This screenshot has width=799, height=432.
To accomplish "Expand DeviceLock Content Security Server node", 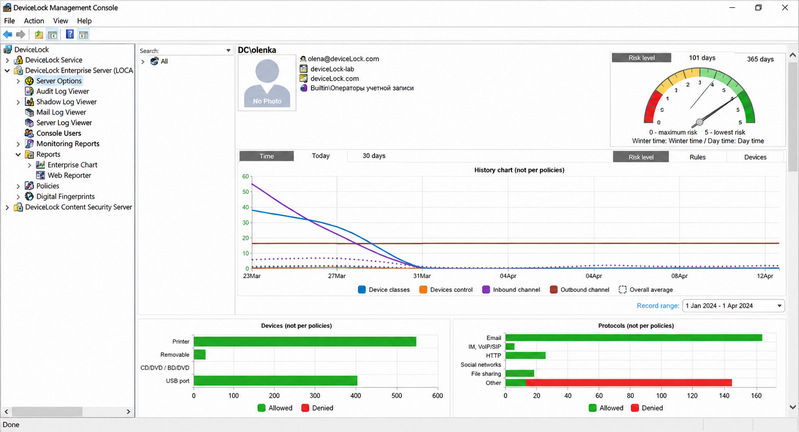I will (x=7, y=207).
